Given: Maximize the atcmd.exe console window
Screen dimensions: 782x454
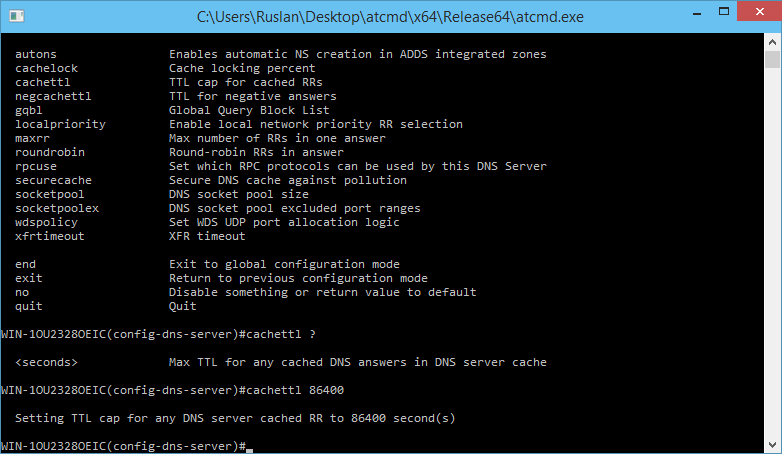Looking at the screenshot, I should pos(724,11).
